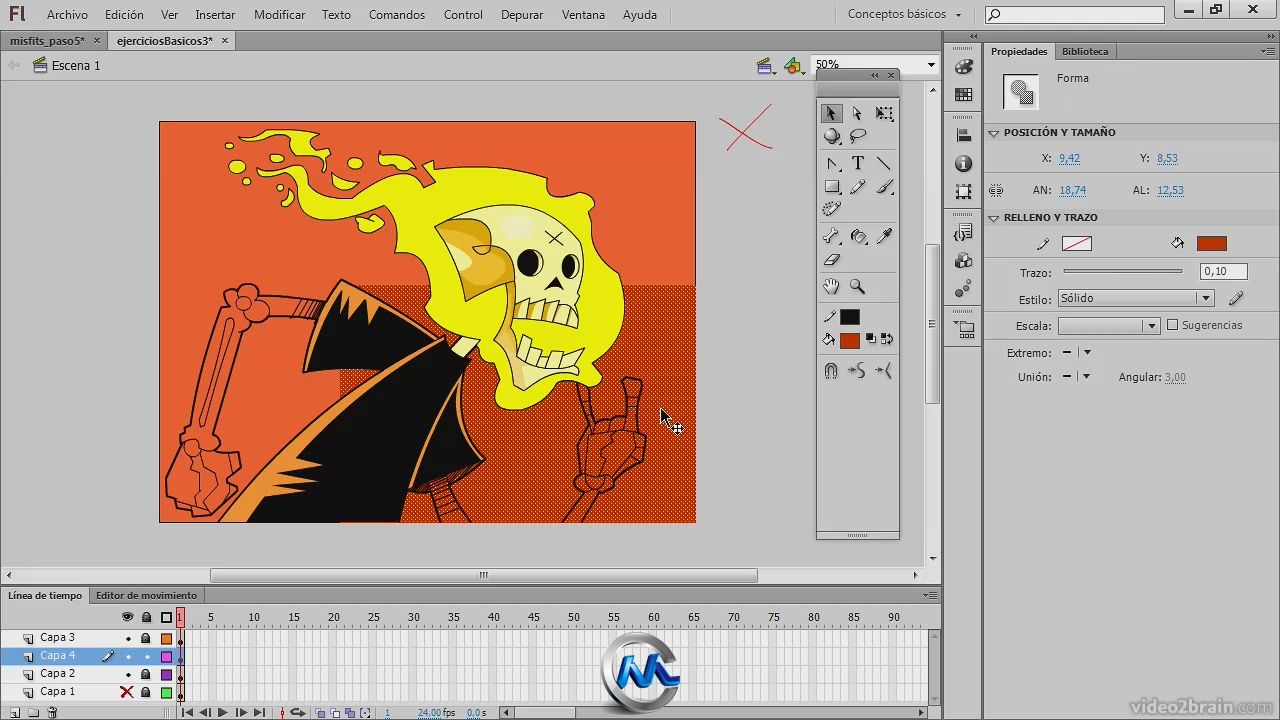Viewport: 1280px width, 720px height.
Task: Select the Free Transform tool
Action: click(884, 113)
